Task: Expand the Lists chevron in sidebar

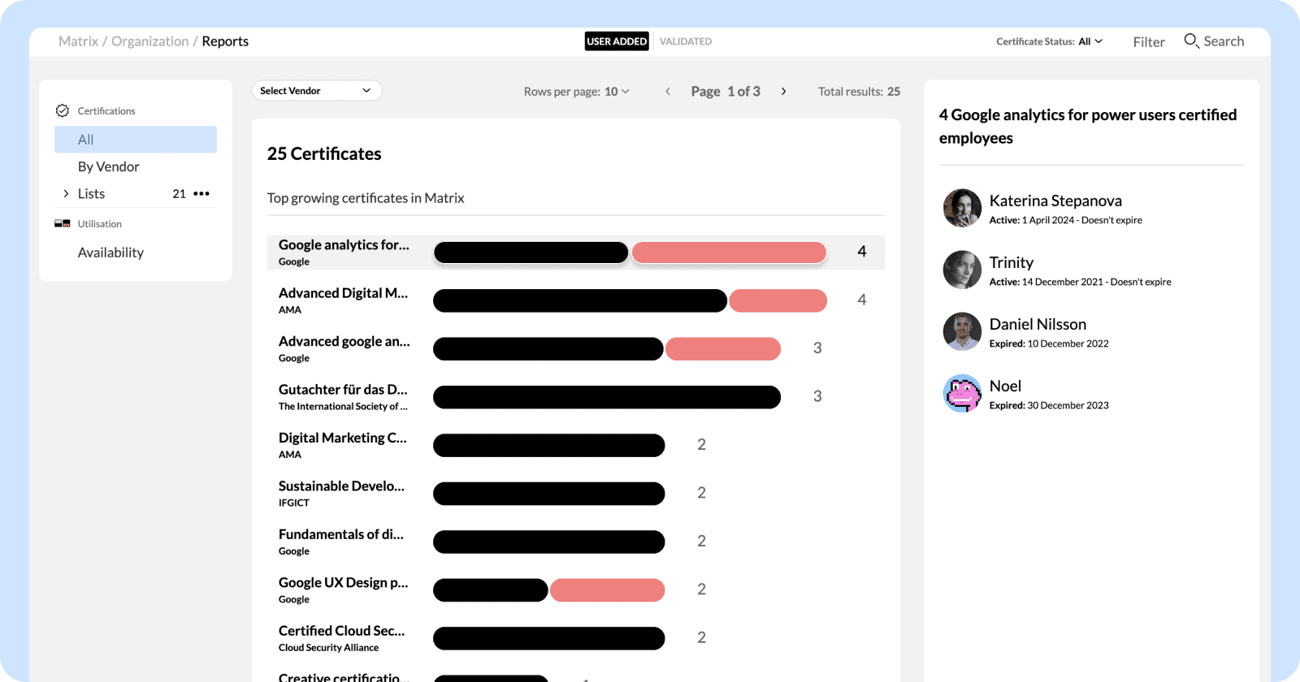Action: click(x=66, y=194)
